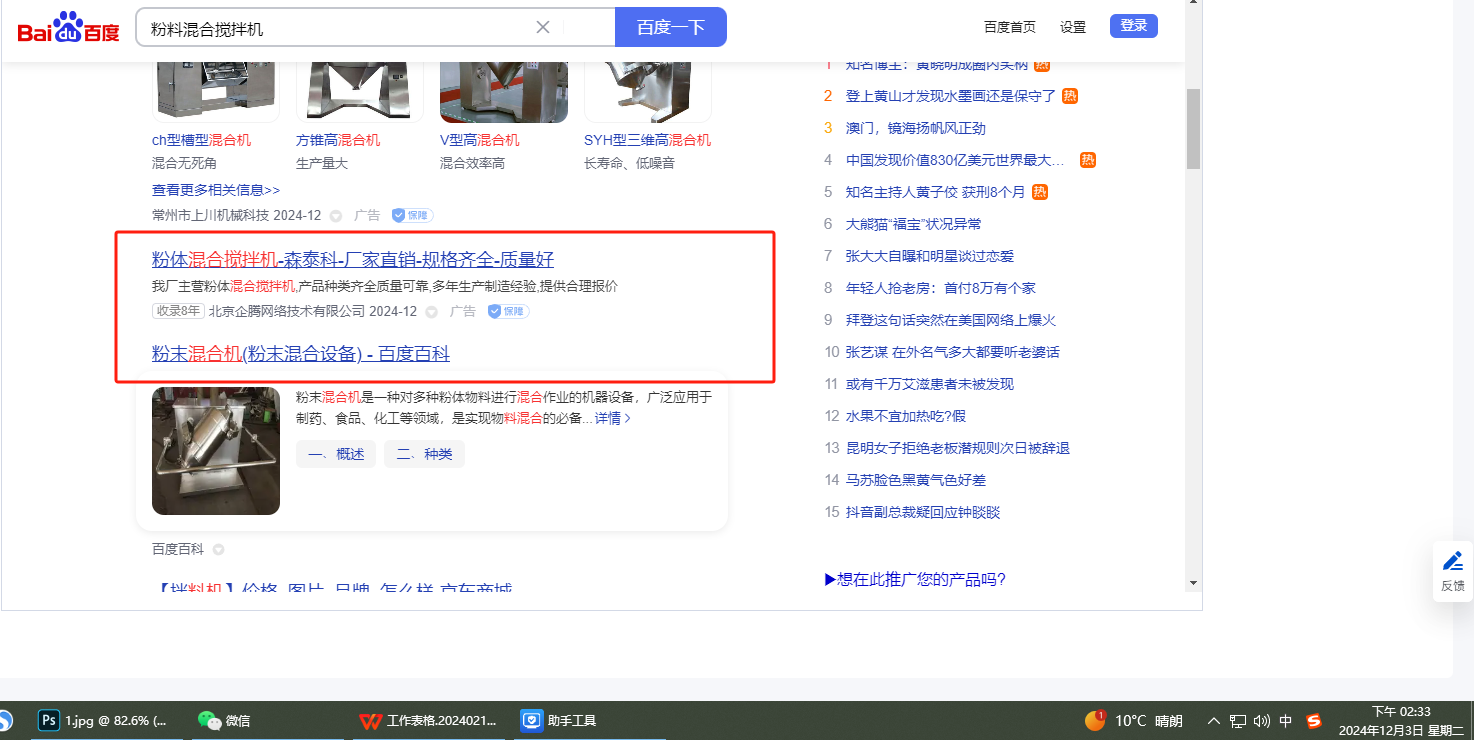The image size is (1474, 740).
Task: Click the 广告 label beside 常州市上川机械科技
Action: (x=367, y=215)
